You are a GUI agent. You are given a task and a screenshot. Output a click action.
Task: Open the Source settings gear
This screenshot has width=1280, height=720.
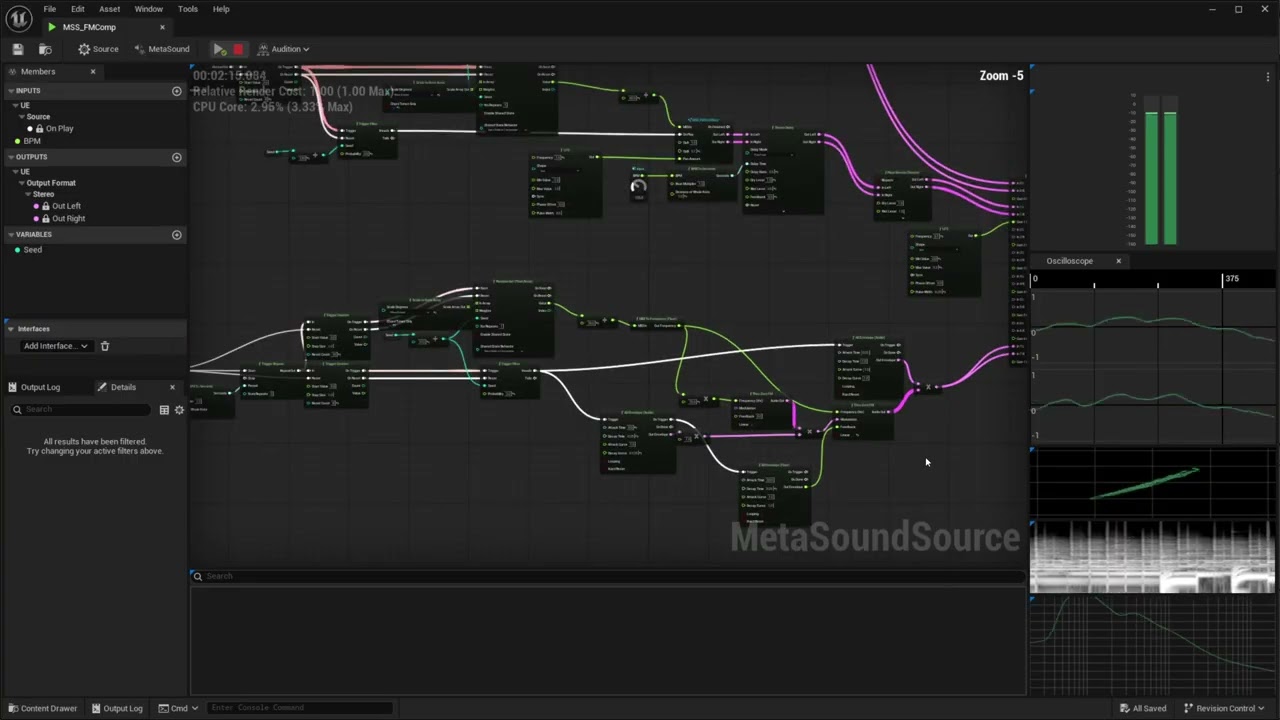(98, 49)
